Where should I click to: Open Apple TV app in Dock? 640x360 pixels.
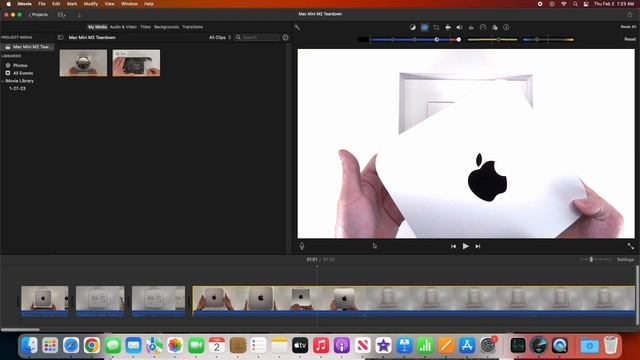pos(300,345)
